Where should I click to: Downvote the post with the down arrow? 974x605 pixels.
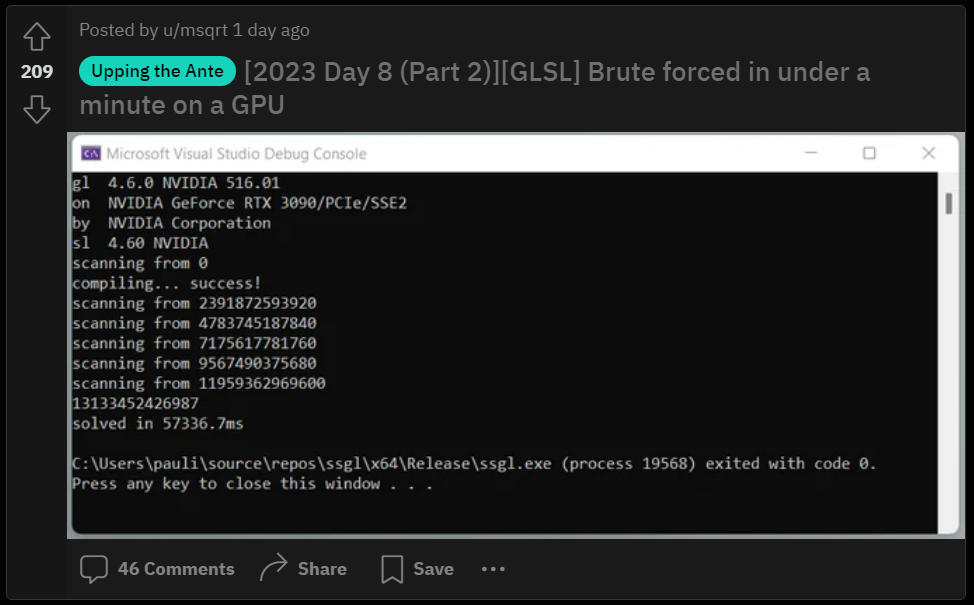point(37,108)
